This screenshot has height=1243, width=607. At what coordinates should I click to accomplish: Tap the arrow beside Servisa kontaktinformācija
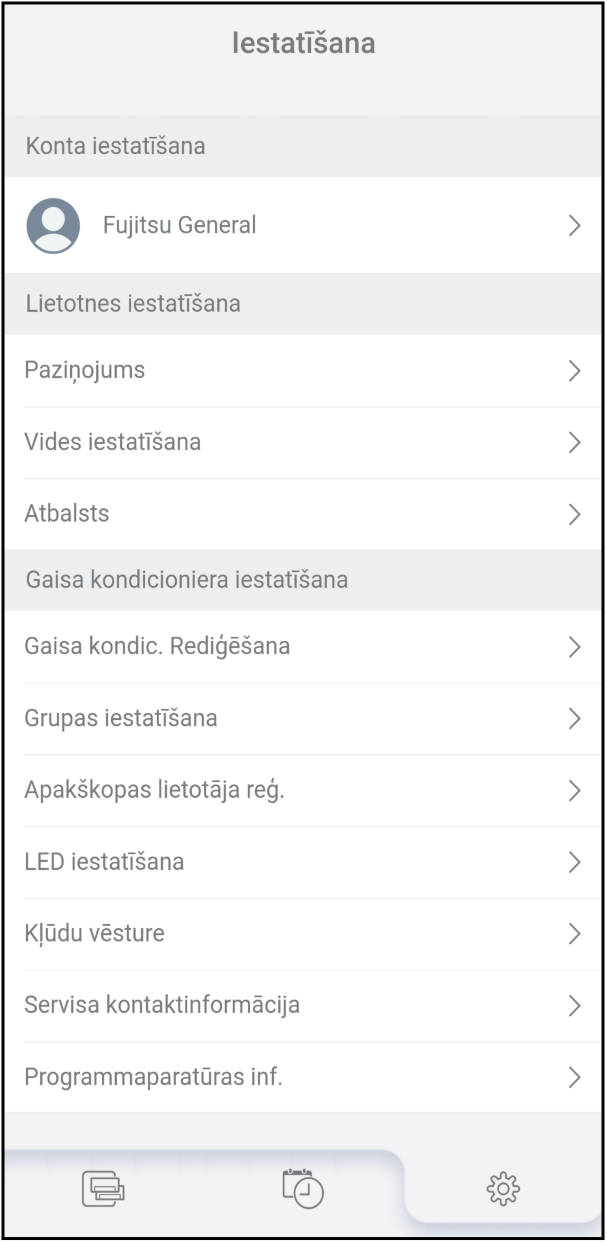click(574, 1006)
